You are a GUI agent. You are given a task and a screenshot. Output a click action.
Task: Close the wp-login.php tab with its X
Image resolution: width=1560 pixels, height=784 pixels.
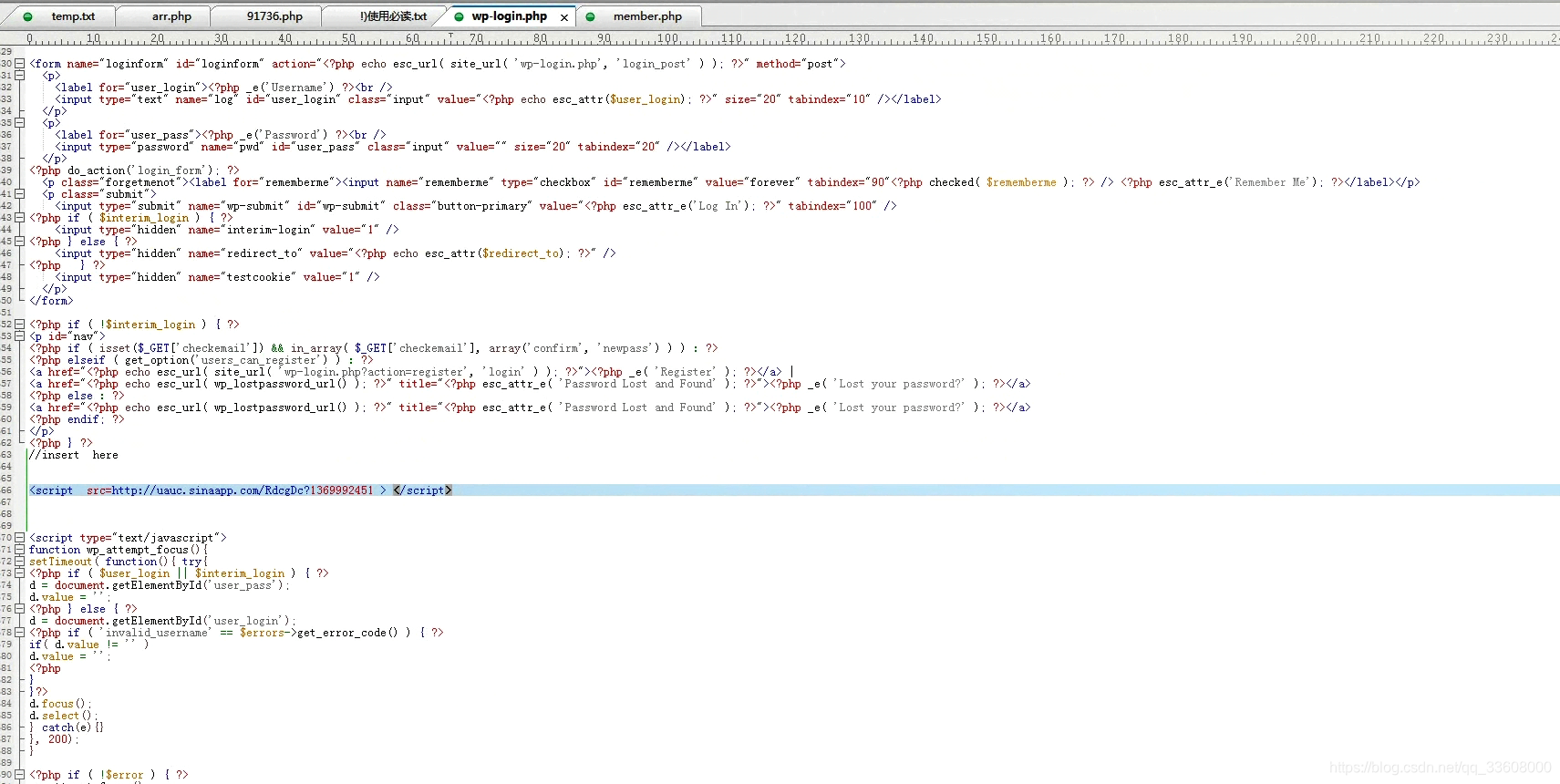tap(564, 17)
